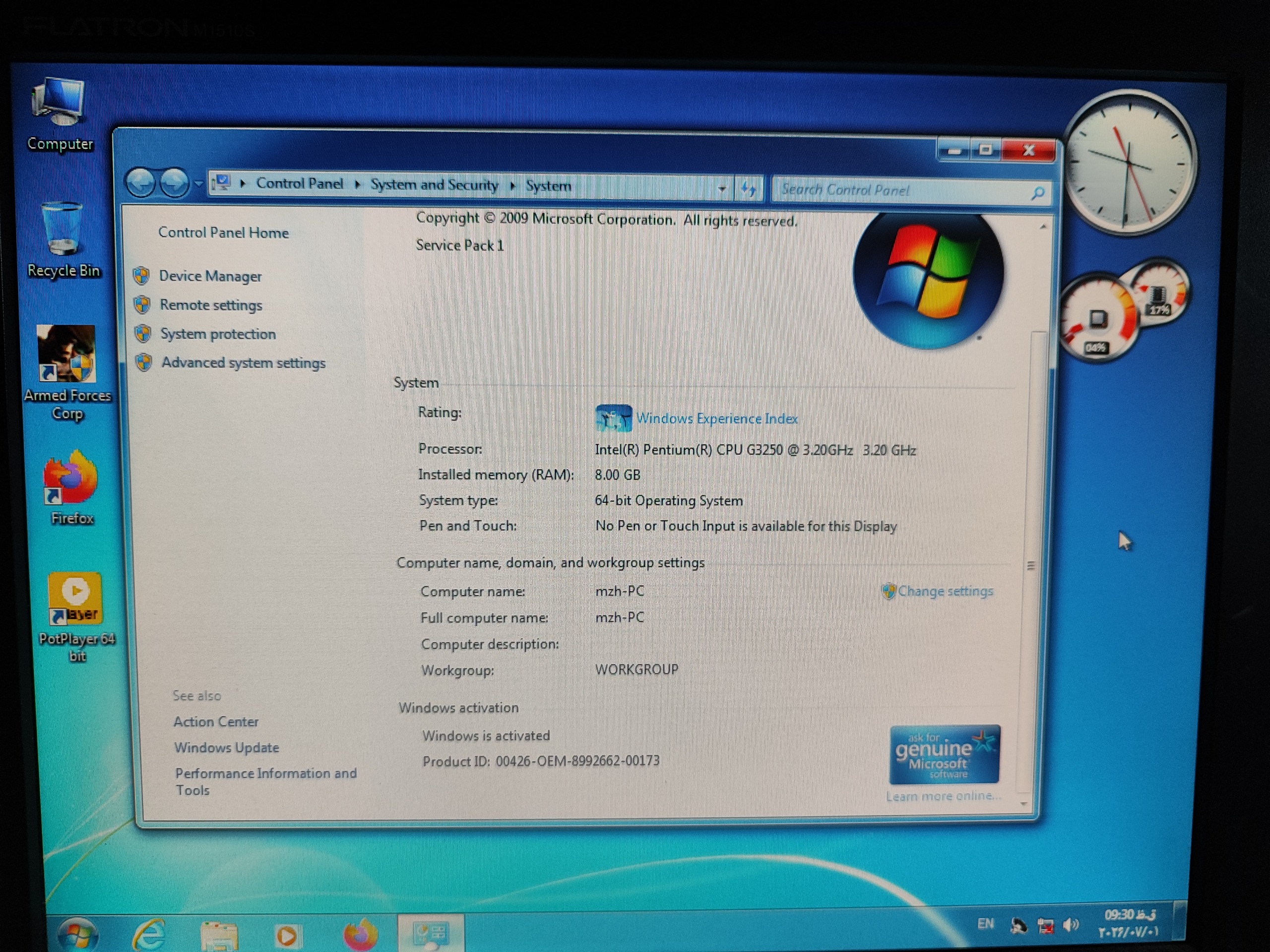Expand the address bar history dropdown

722,189
